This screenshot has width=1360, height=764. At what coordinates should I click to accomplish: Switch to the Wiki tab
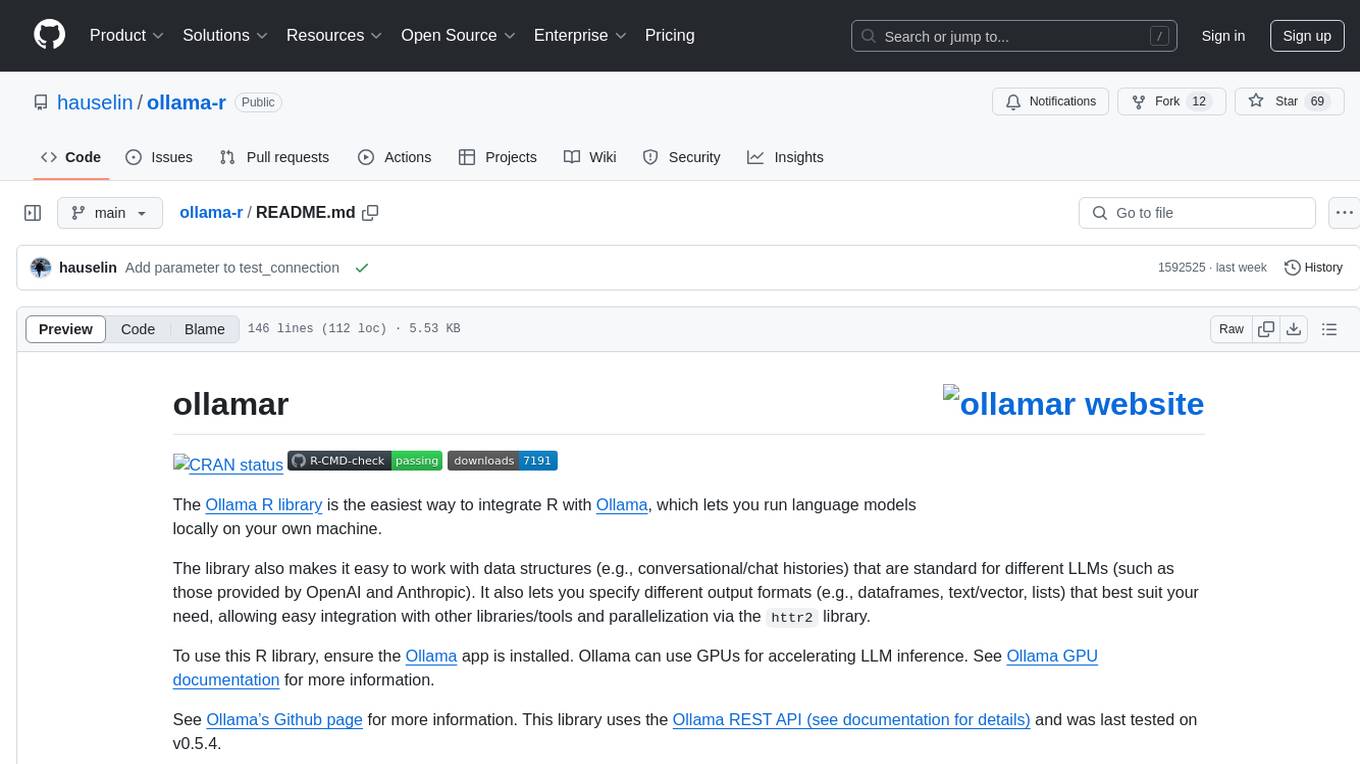click(590, 157)
